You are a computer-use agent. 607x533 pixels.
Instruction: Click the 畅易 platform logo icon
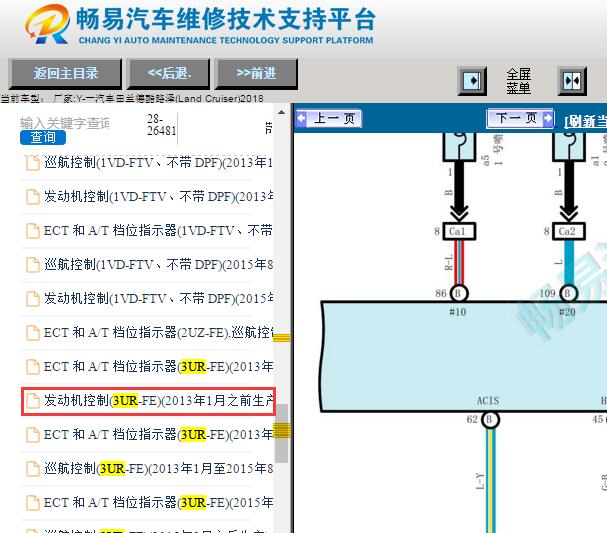47,24
